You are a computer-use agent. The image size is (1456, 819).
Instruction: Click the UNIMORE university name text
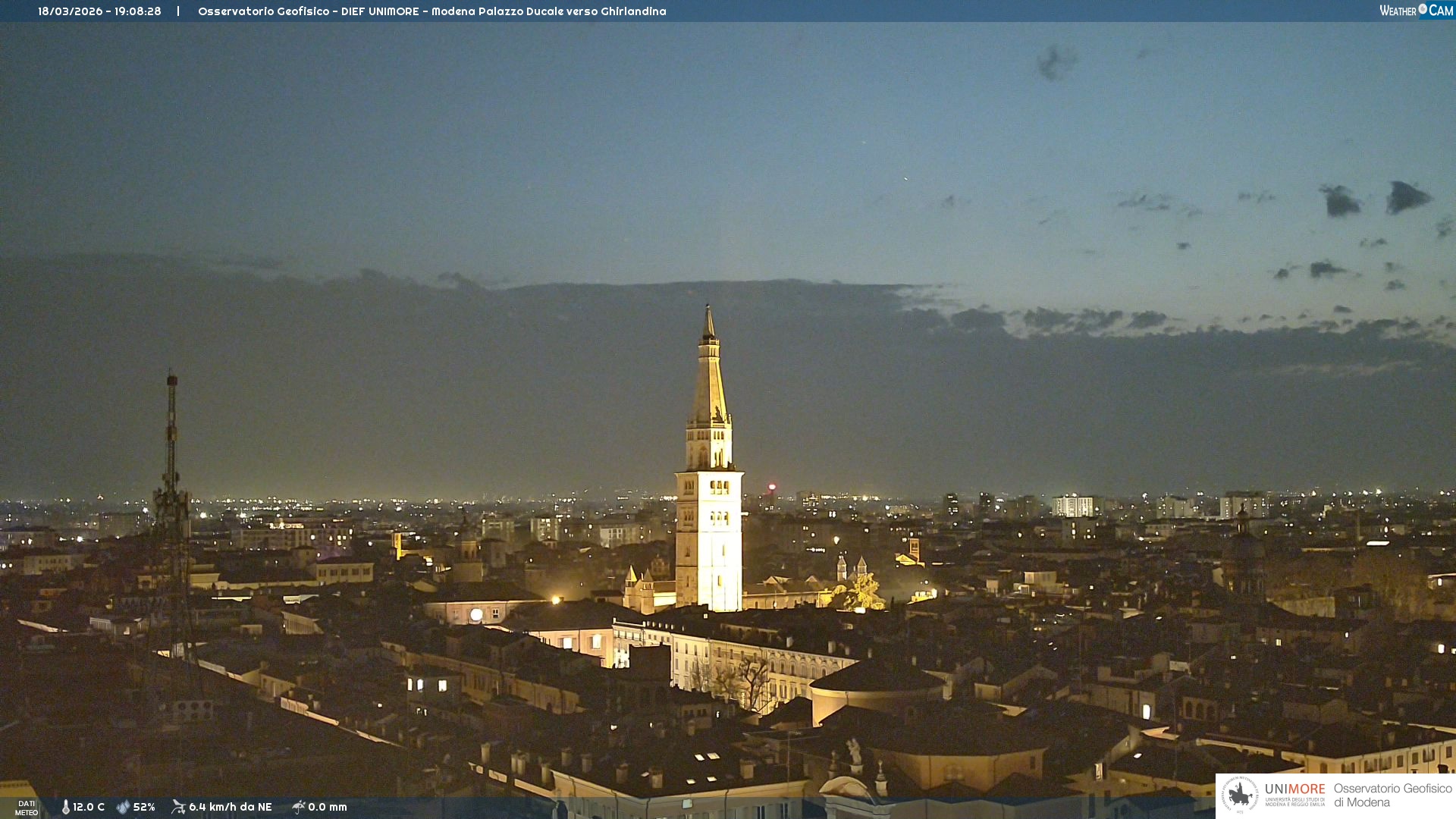[x=1294, y=789]
